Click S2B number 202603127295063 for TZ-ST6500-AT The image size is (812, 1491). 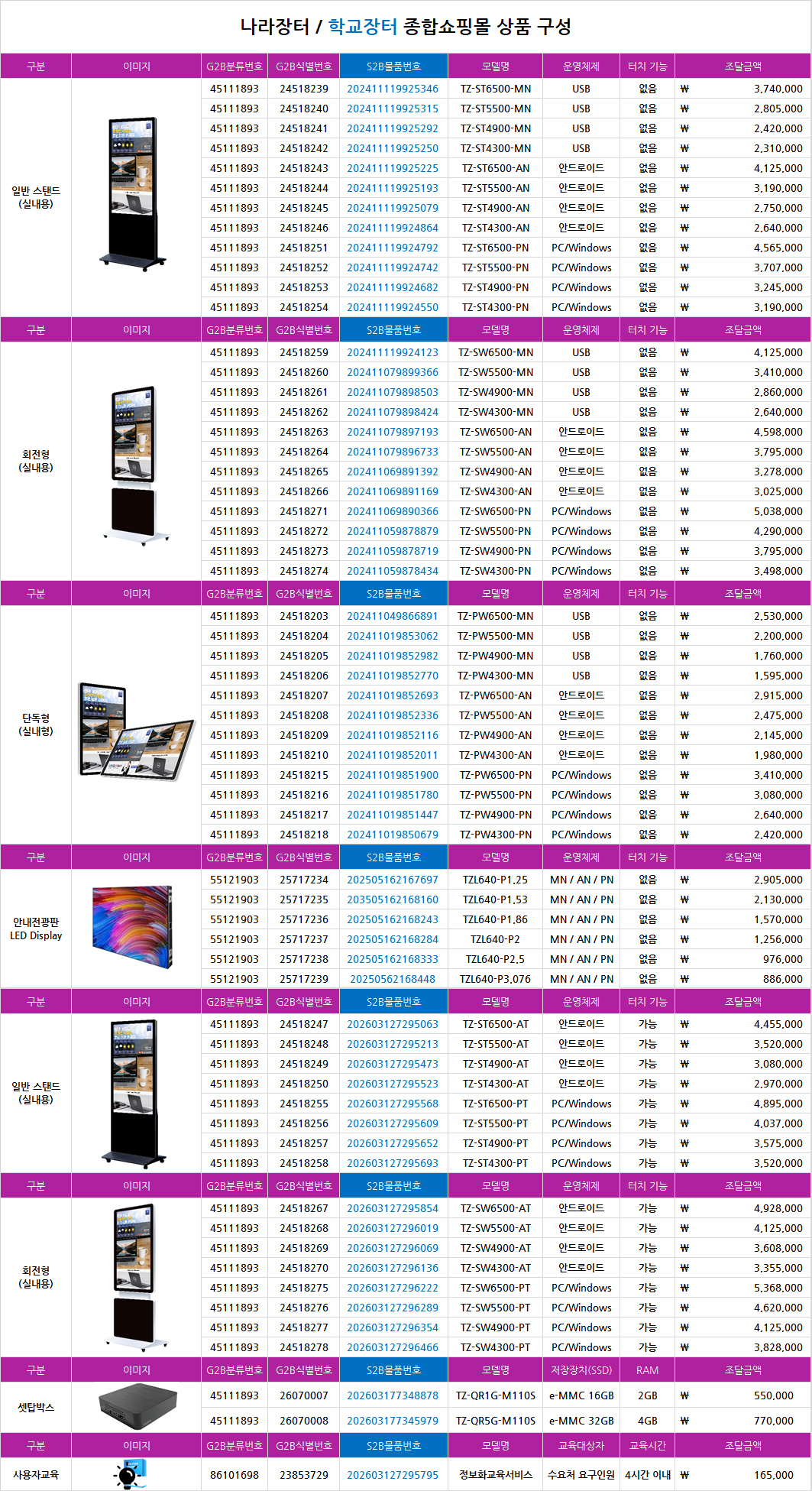[x=393, y=1024]
